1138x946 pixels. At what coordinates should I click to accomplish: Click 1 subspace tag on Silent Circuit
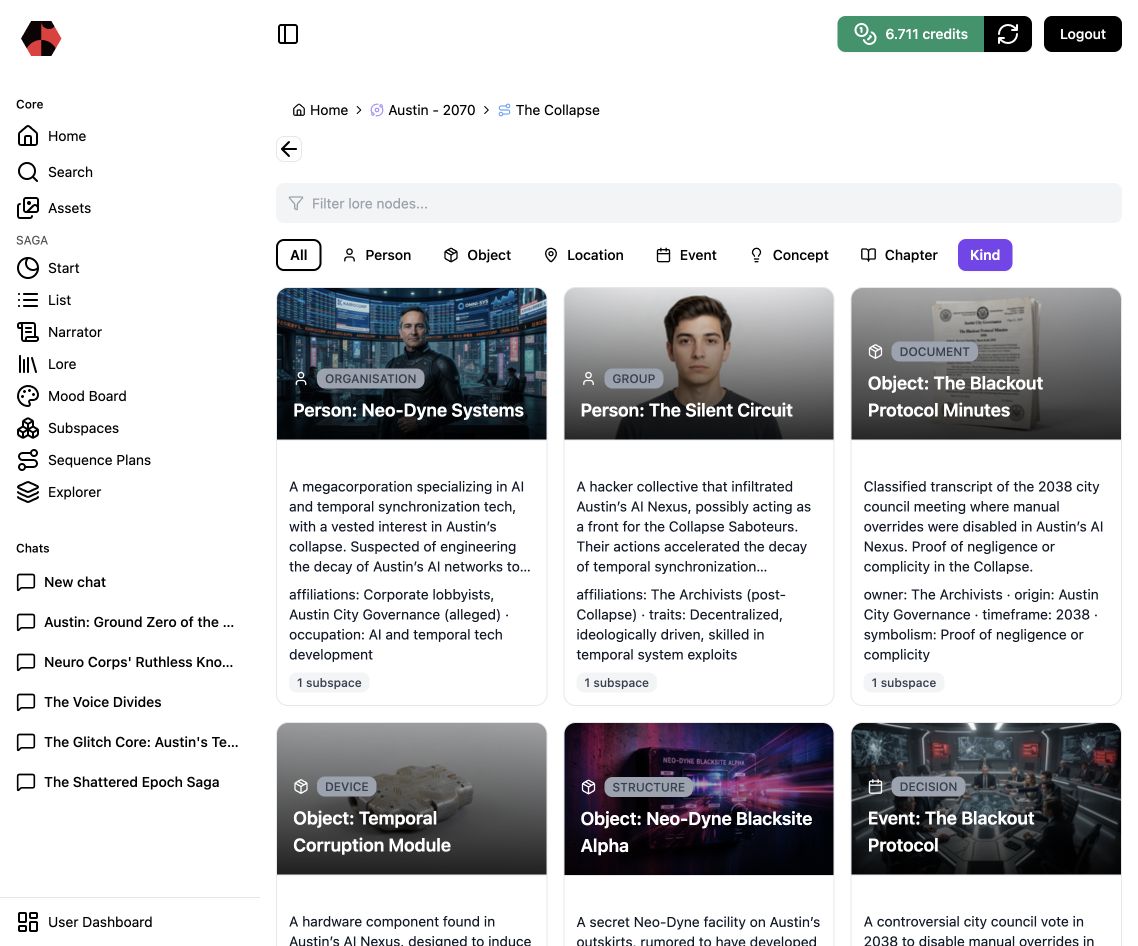(616, 682)
